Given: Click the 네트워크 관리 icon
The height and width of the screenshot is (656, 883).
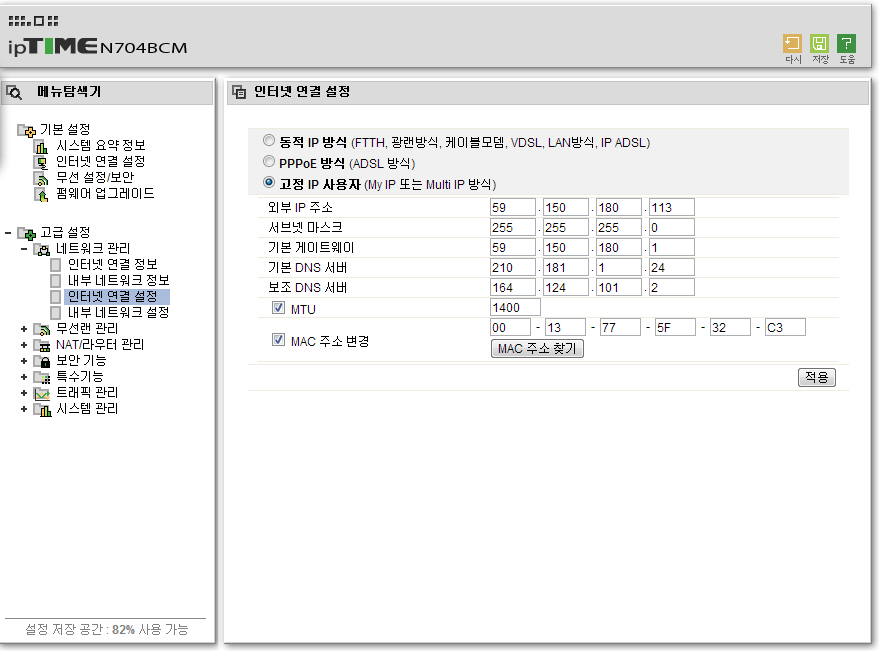Looking at the screenshot, I should tap(42, 249).
